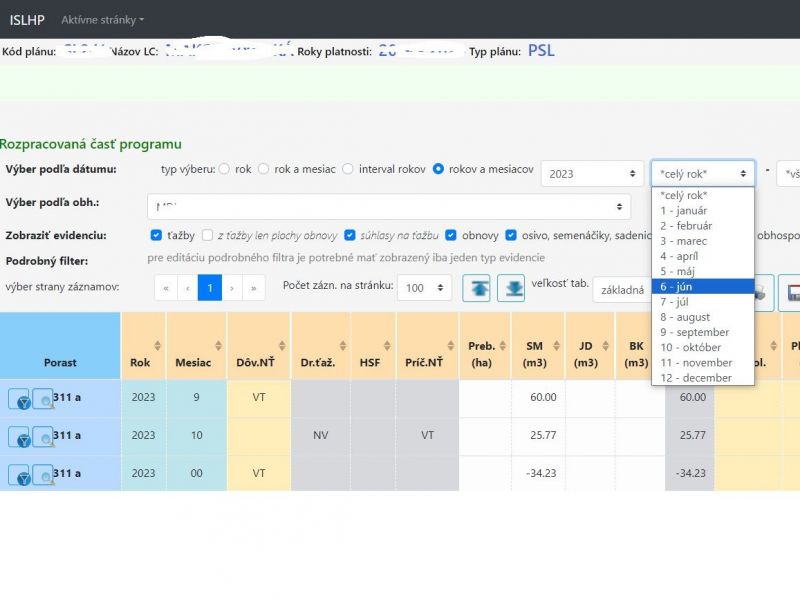Click filter icon in second 311 a row
Screen dimensions: 800x600
pyautogui.click(x=19, y=436)
